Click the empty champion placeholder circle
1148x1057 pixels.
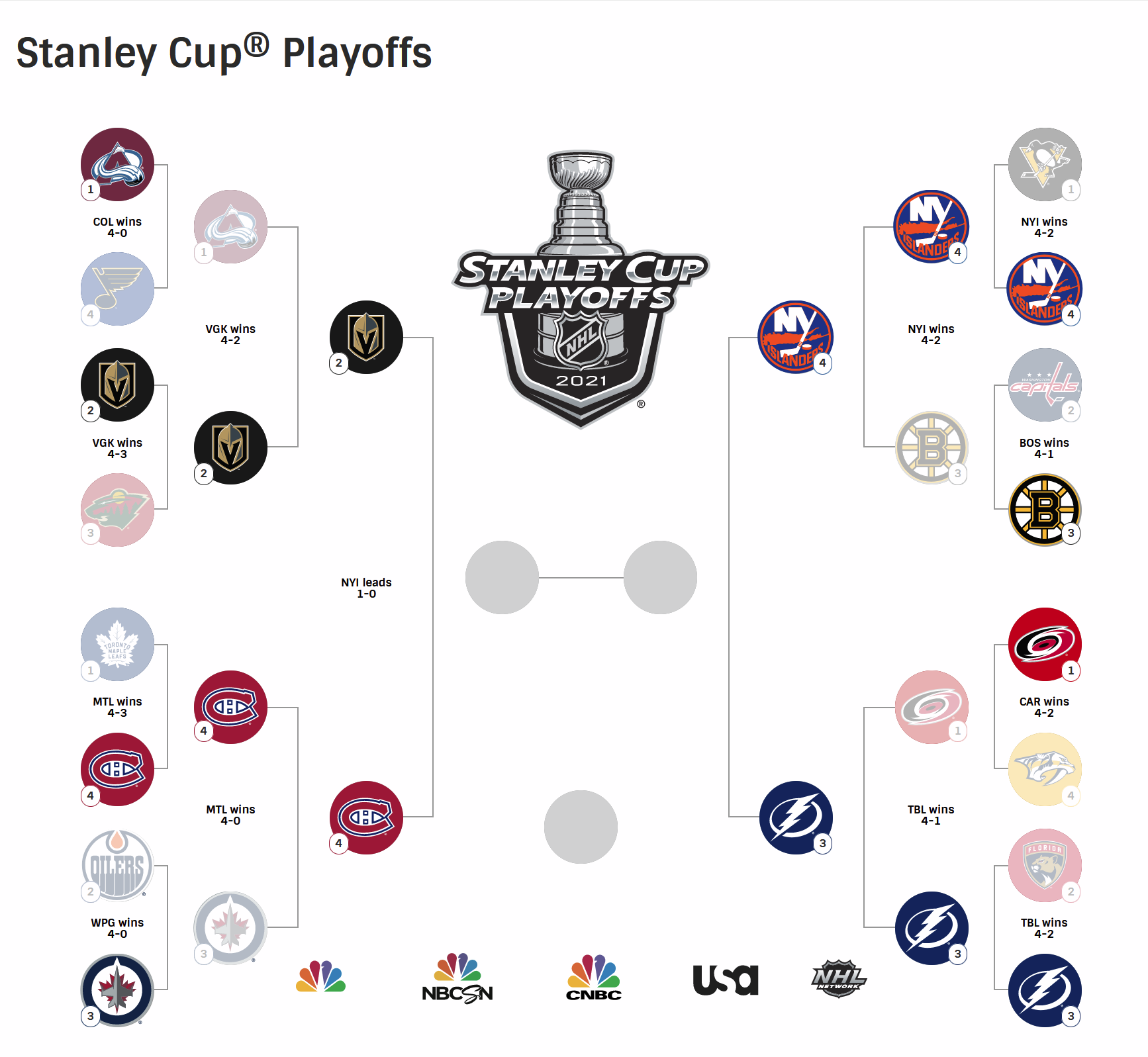click(x=581, y=827)
